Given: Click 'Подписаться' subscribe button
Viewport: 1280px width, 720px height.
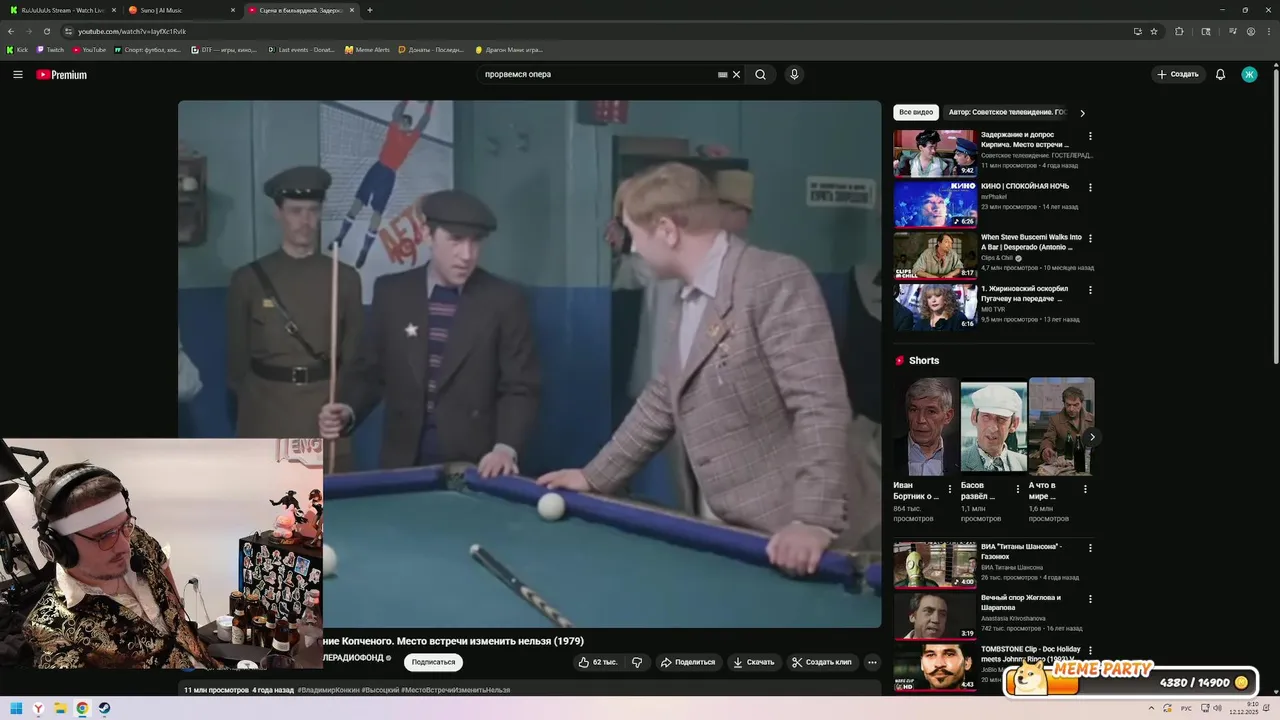Looking at the screenshot, I should 433,662.
